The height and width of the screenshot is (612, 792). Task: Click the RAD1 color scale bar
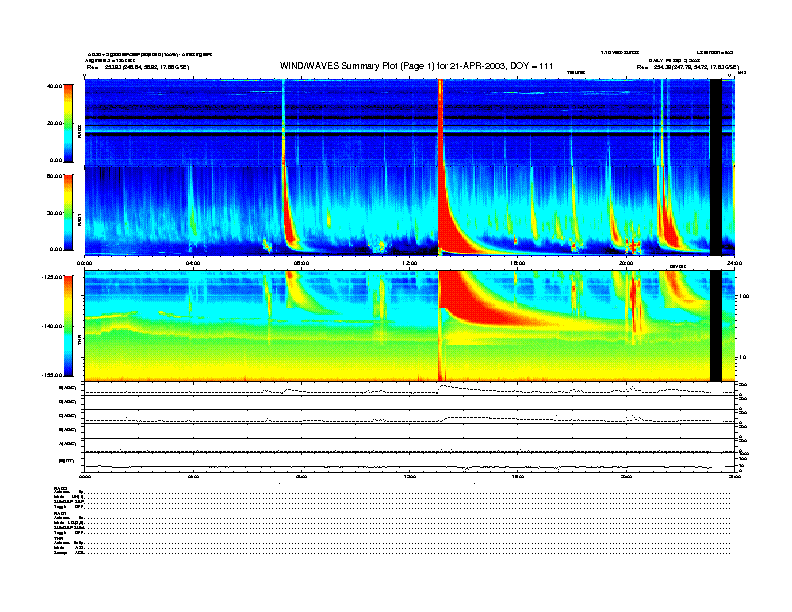(x=68, y=212)
